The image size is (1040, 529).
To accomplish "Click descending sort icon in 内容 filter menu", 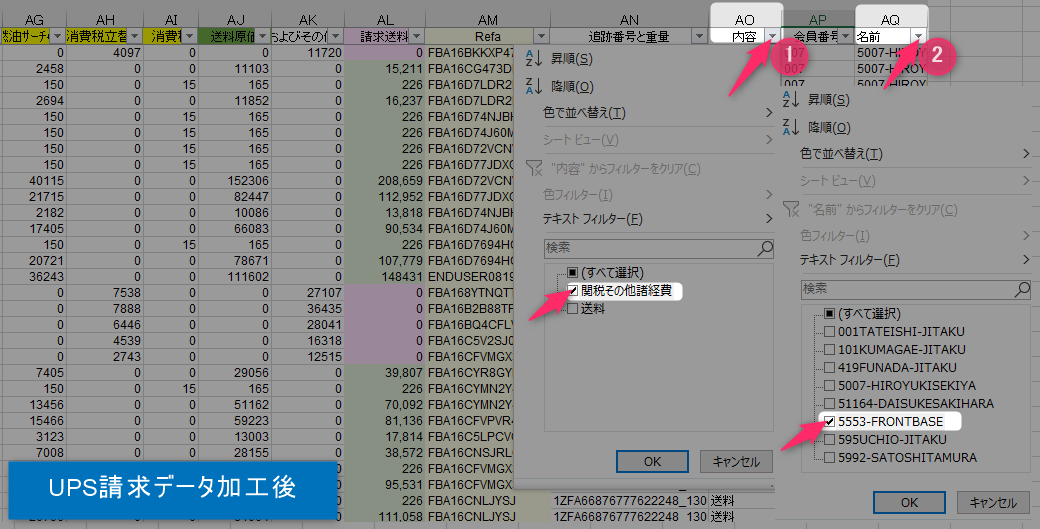I will pyautogui.click(x=533, y=86).
